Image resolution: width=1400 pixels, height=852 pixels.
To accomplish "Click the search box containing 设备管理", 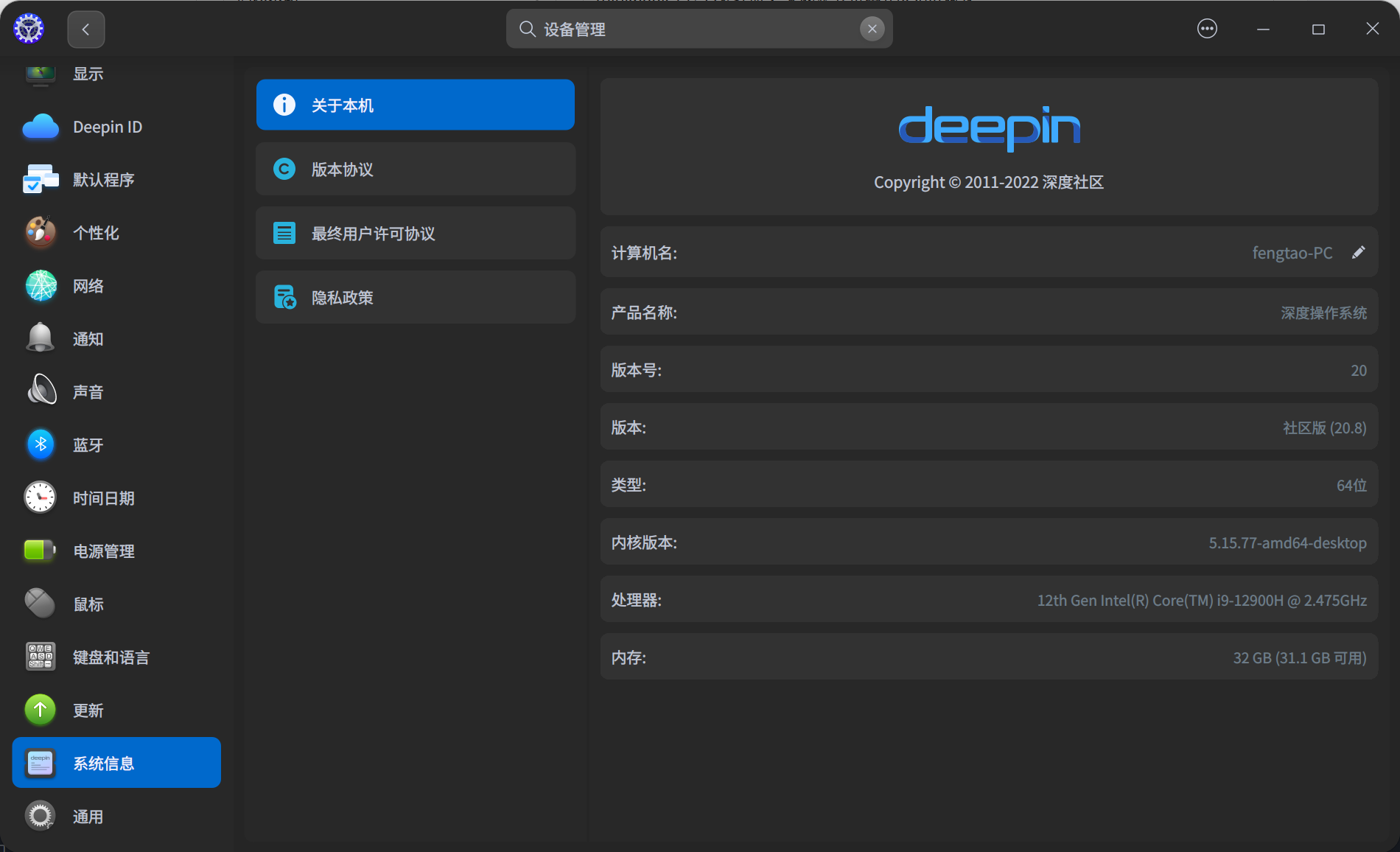I will pos(699,29).
